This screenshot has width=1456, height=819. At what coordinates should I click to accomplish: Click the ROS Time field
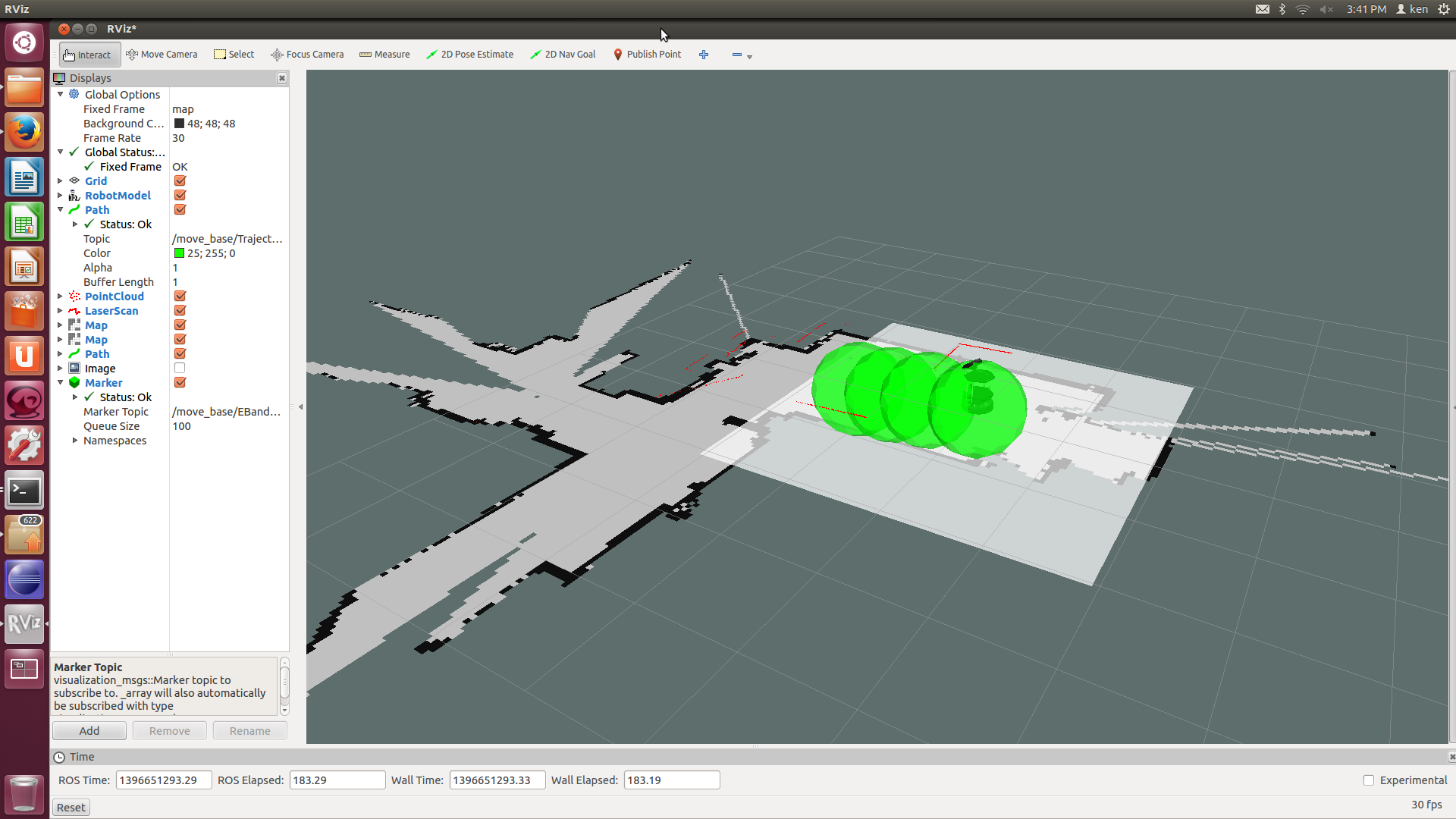pos(164,780)
